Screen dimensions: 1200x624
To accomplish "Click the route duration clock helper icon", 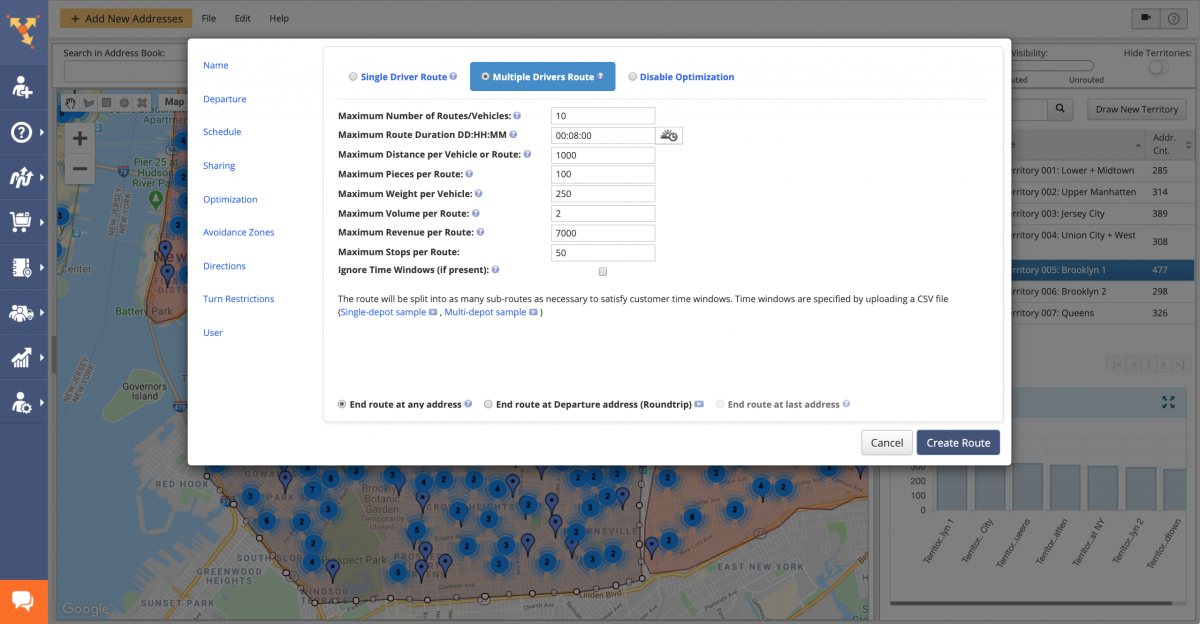I will [x=669, y=135].
